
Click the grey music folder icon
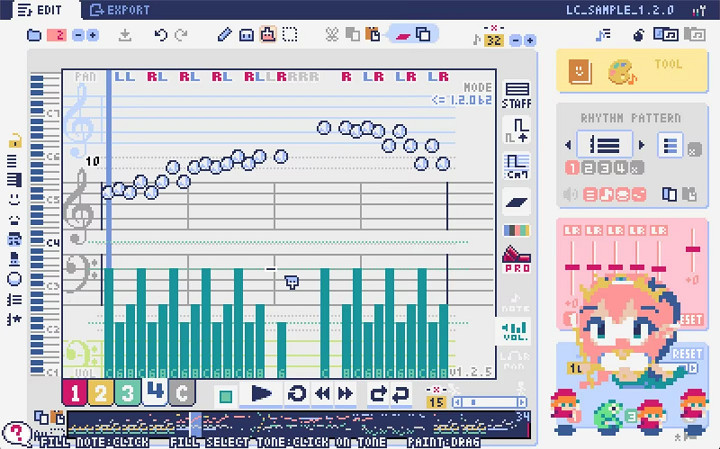(694, 35)
